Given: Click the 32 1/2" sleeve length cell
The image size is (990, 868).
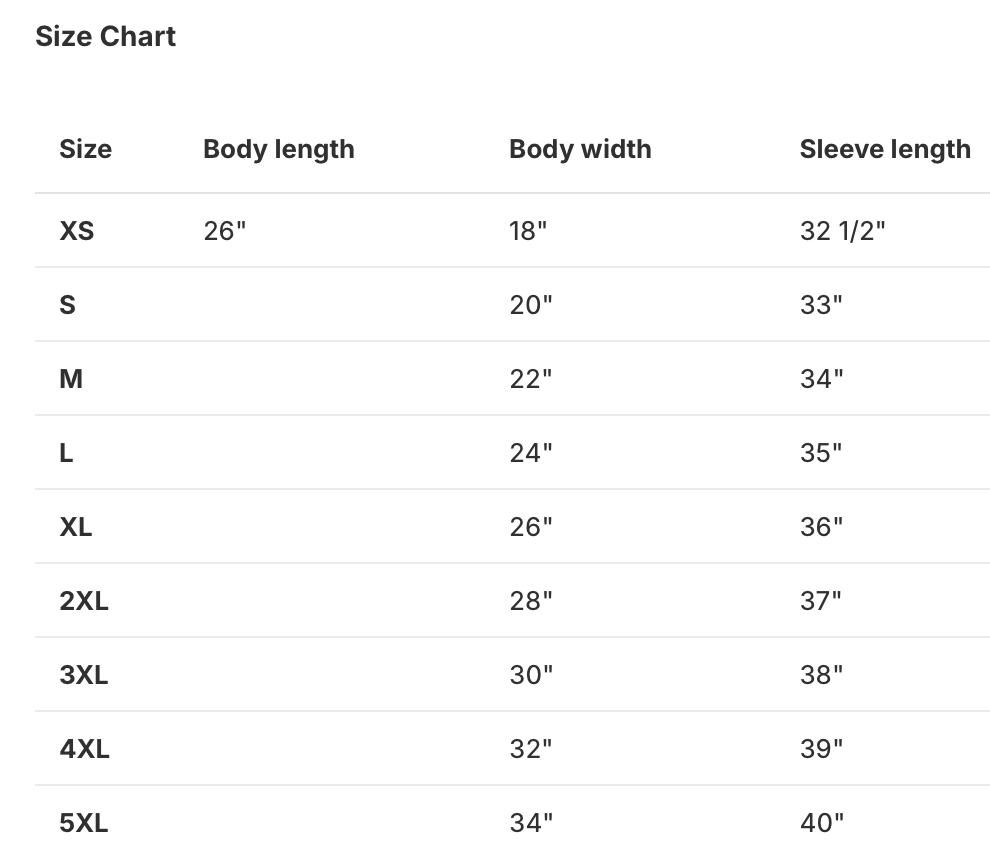Looking at the screenshot, I should 842,231.
